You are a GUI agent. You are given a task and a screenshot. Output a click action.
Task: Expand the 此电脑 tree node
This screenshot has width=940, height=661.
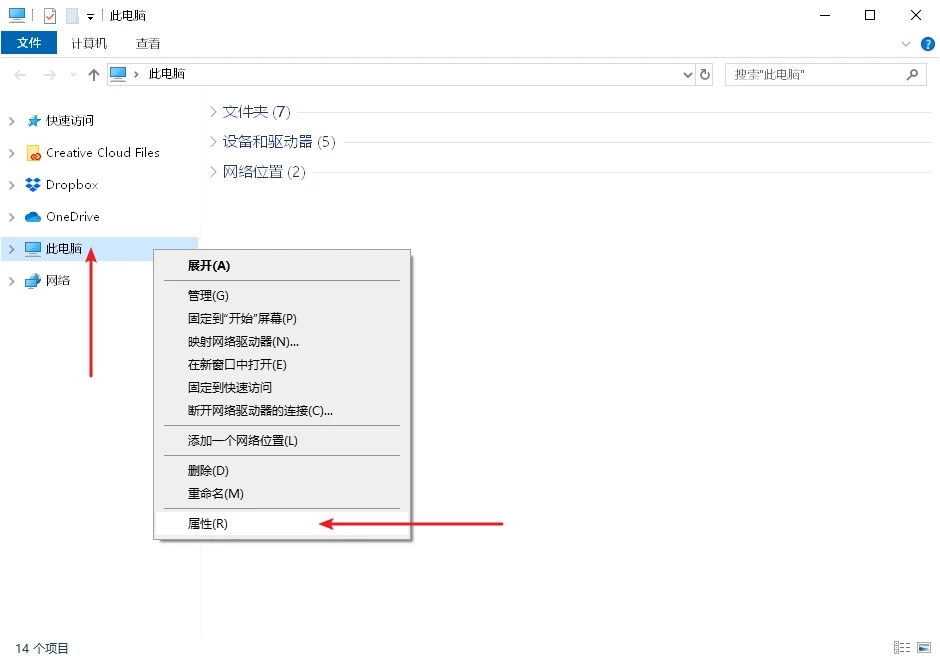tap(11, 249)
